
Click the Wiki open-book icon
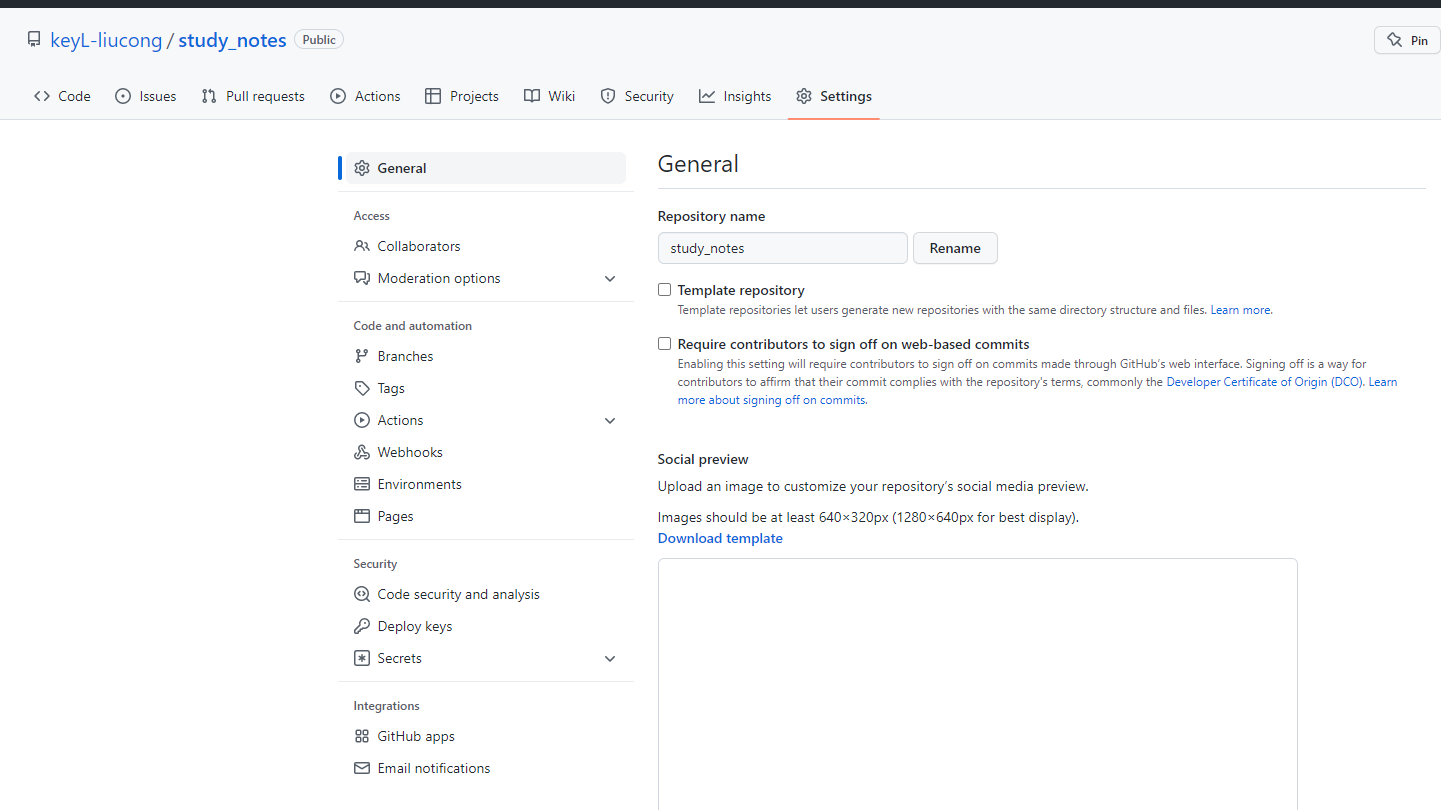tap(532, 96)
